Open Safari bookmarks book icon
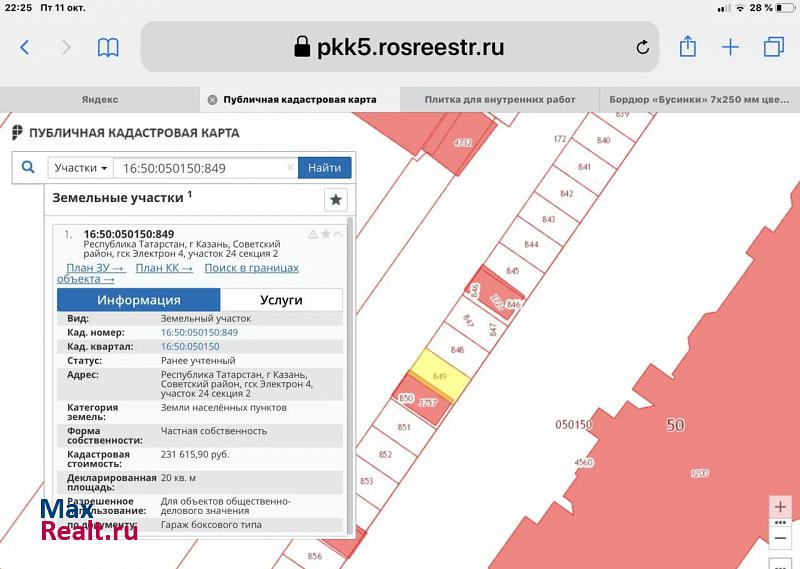The image size is (800, 569). tap(108, 47)
